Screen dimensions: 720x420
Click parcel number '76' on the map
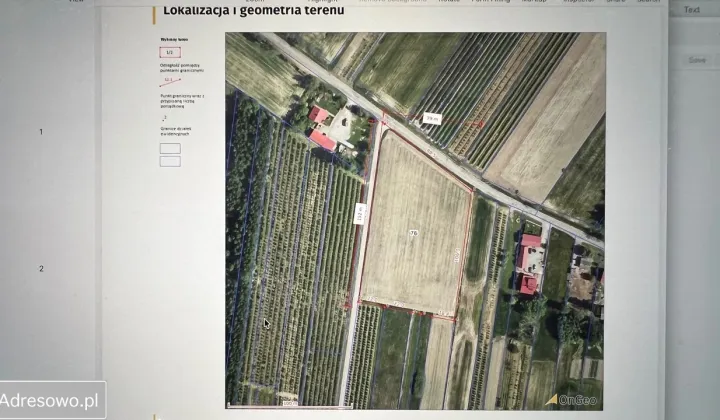coord(414,233)
